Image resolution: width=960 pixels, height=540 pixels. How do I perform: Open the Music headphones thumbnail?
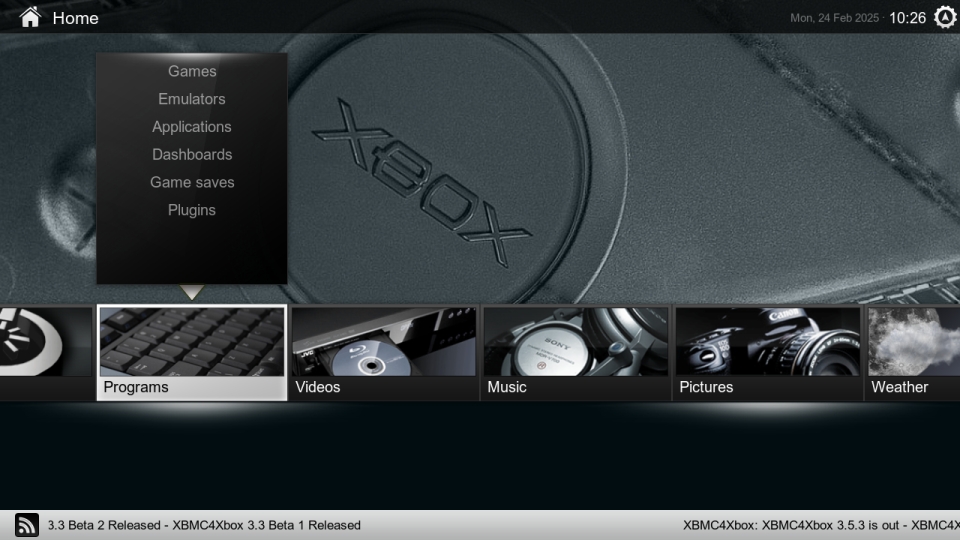(x=576, y=342)
